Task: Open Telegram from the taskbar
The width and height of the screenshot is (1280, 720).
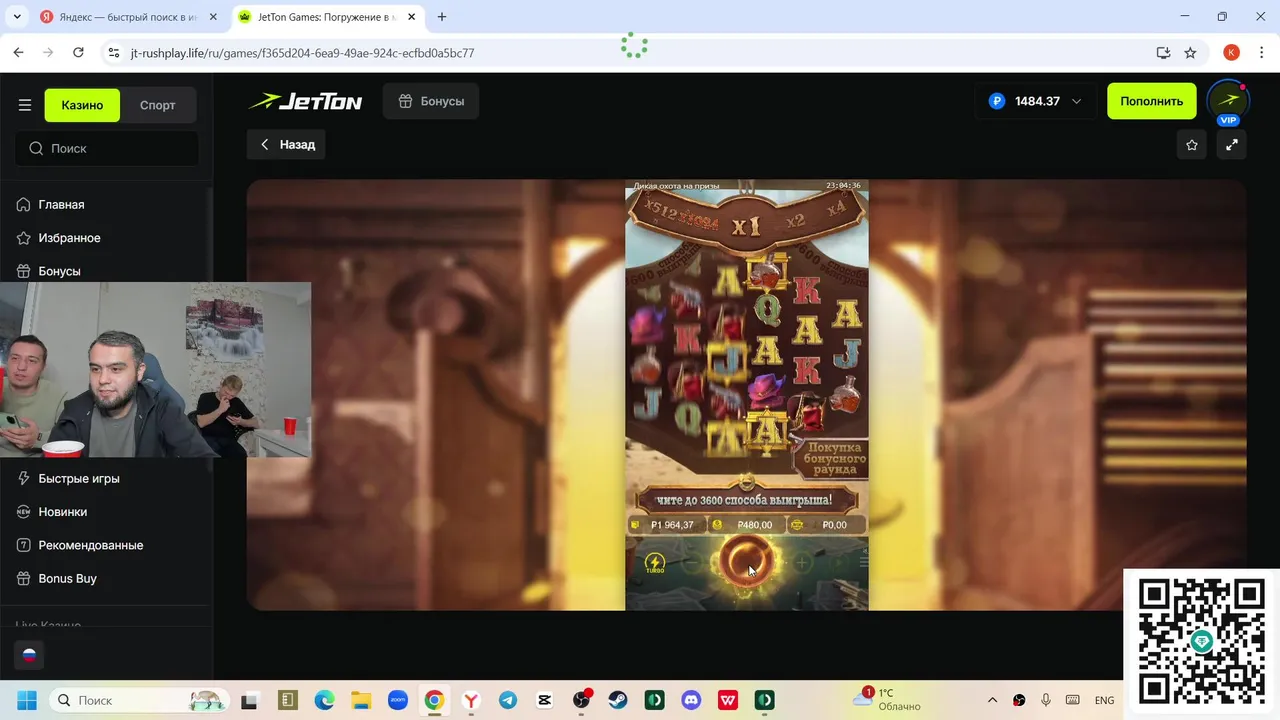Action: click(508, 700)
